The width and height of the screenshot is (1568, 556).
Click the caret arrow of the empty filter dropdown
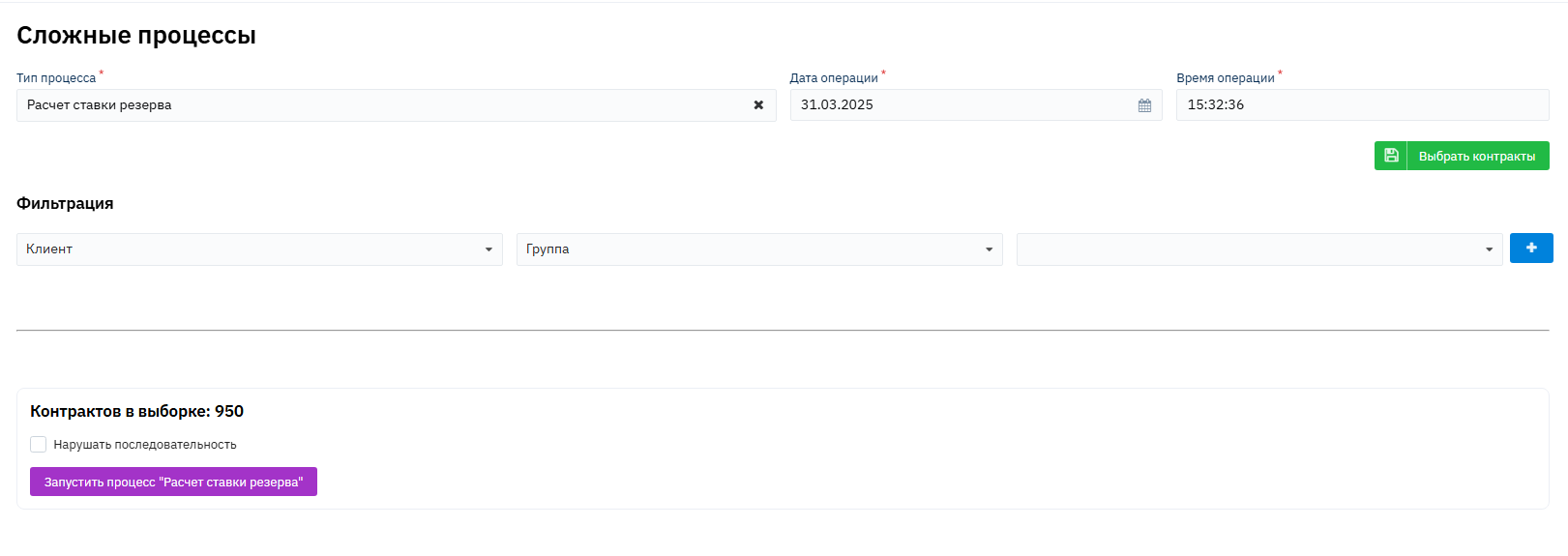pyautogui.click(x=1489, y=249)
